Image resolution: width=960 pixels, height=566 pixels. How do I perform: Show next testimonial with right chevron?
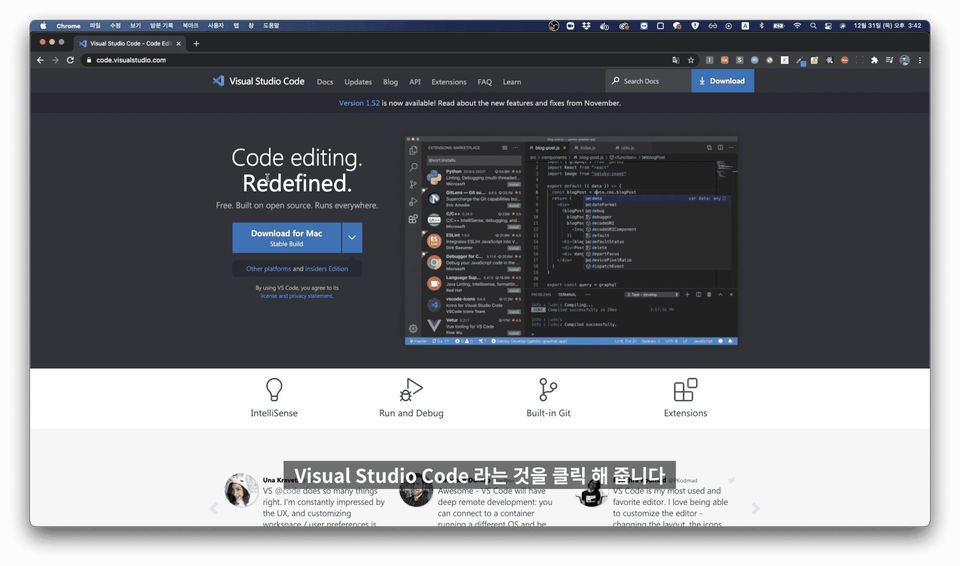click(x=756, y=508)
